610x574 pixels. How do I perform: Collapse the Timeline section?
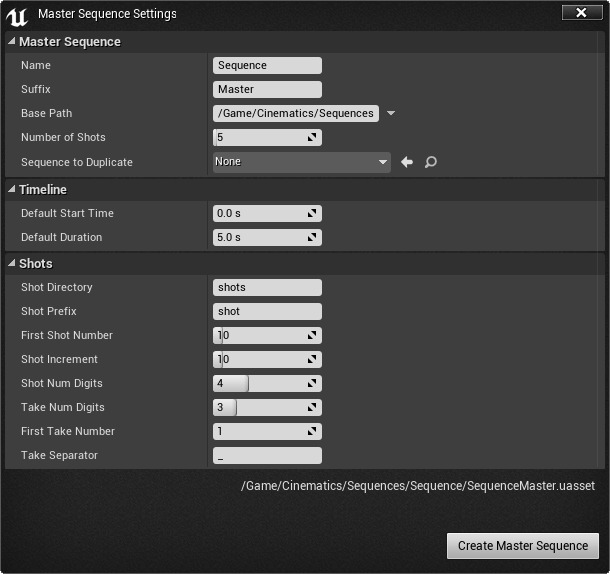(12, 189)
